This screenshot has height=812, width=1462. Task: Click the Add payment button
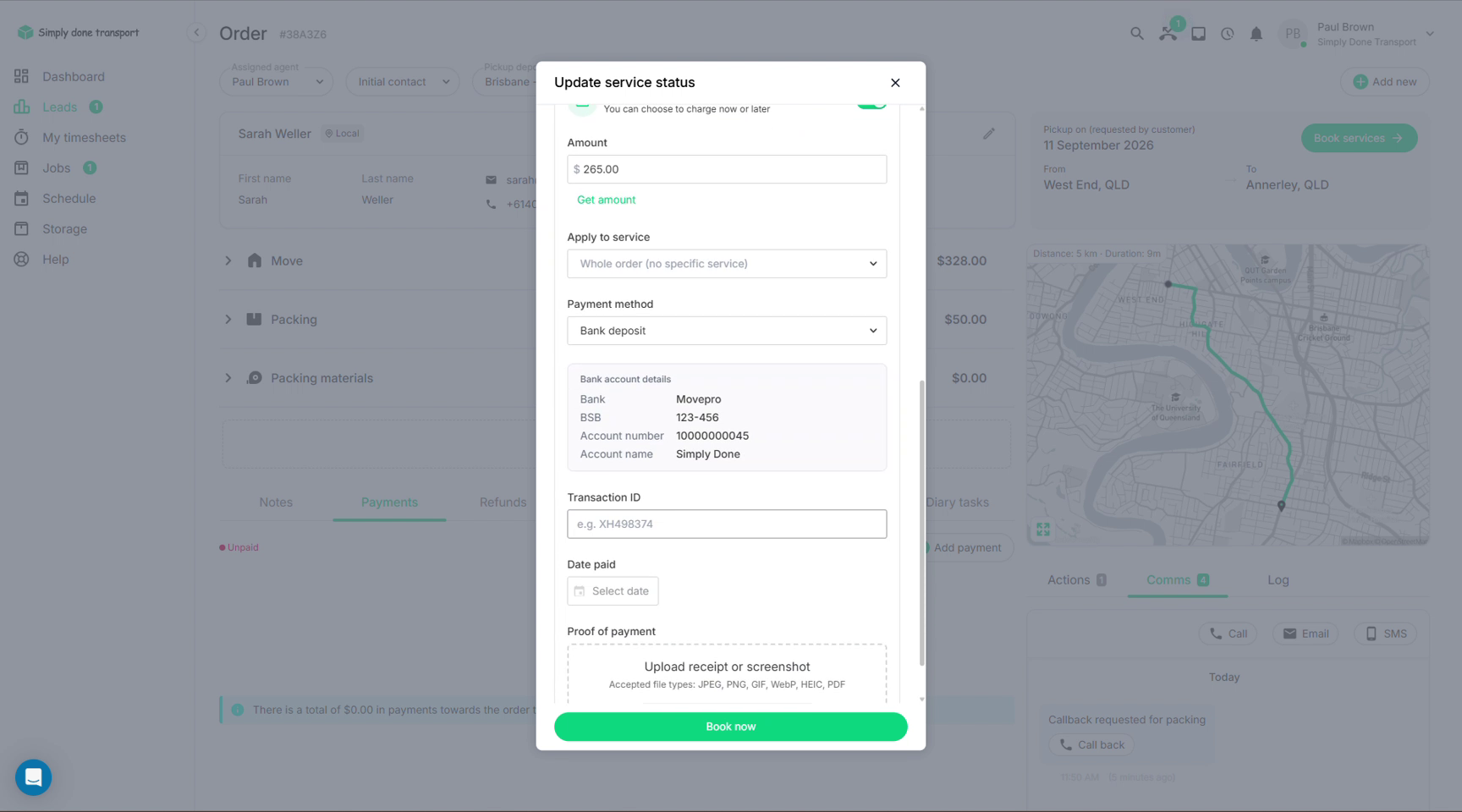966,548
